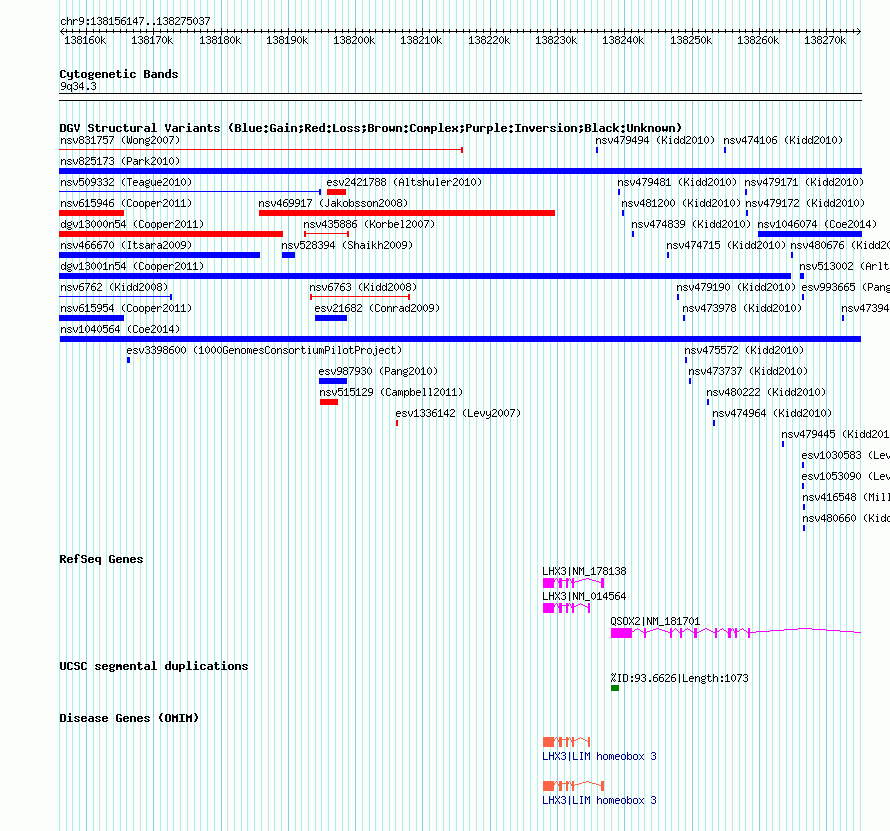The height and width of the screenshot is (831, 890).
Task: Click the nsv469917 (Jakobsson2008) loss bar
Action: pyautogui.click(x=406, y=213)
